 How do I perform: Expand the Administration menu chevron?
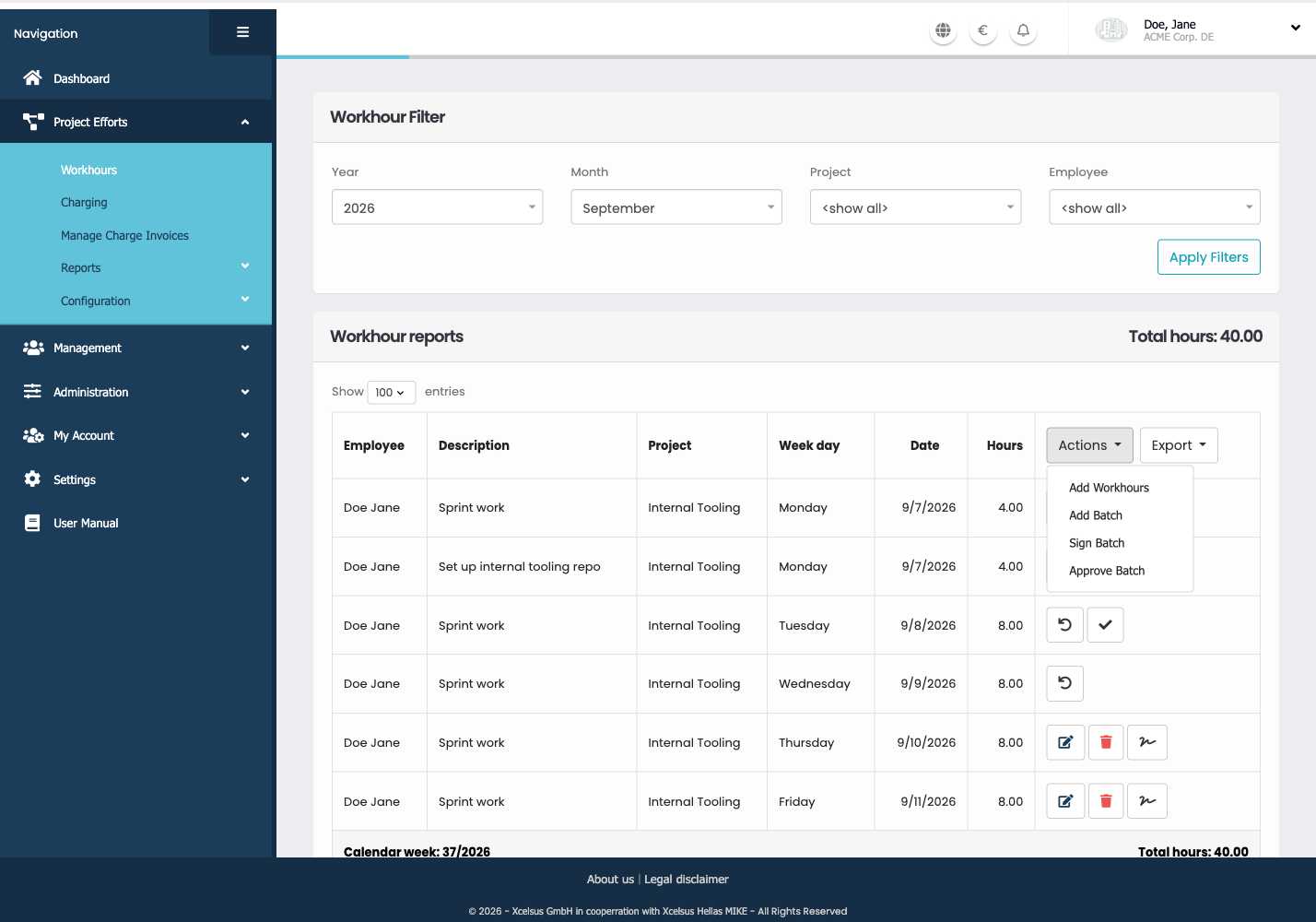pyautogui.click(x=245, y=392)
